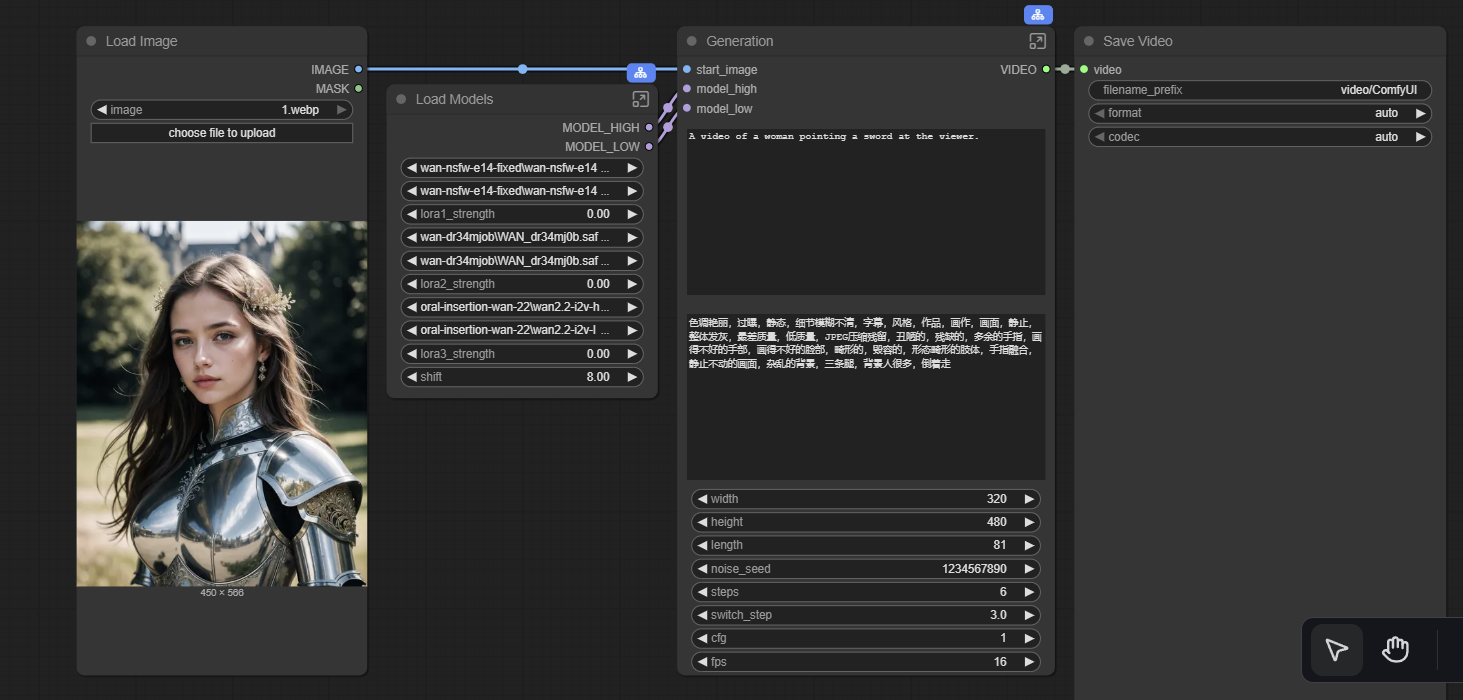The height and width of the screenshot is (700, 1463).
Task: Increase width value with right arrow
Action: pyautogui.click(x=1029, y=499)
